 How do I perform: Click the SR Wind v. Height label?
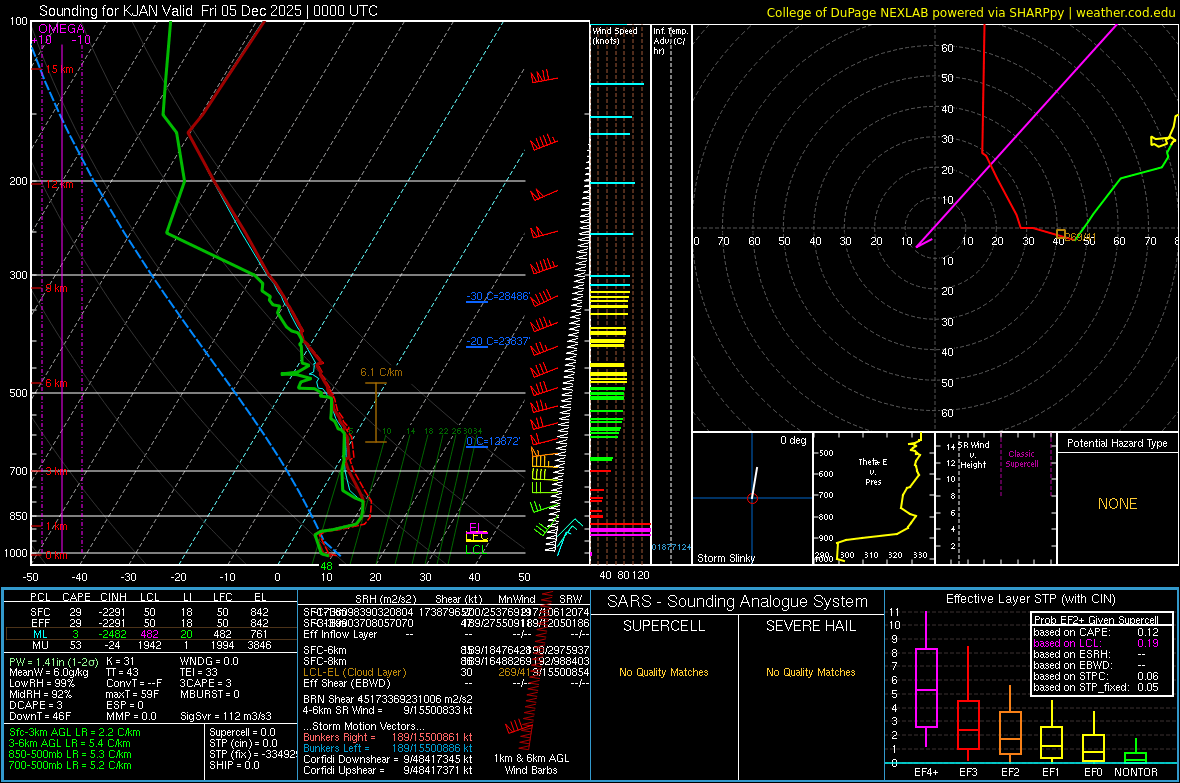(x=972, y=455)
